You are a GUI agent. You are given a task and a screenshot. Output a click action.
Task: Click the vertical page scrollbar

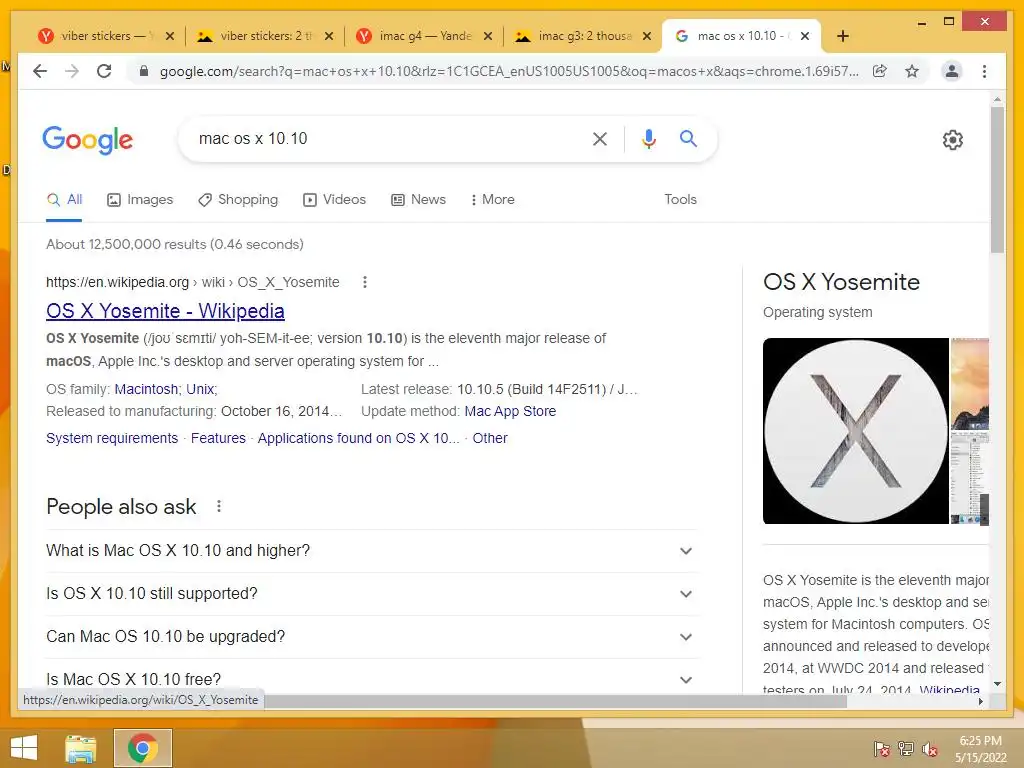point(997,180)
